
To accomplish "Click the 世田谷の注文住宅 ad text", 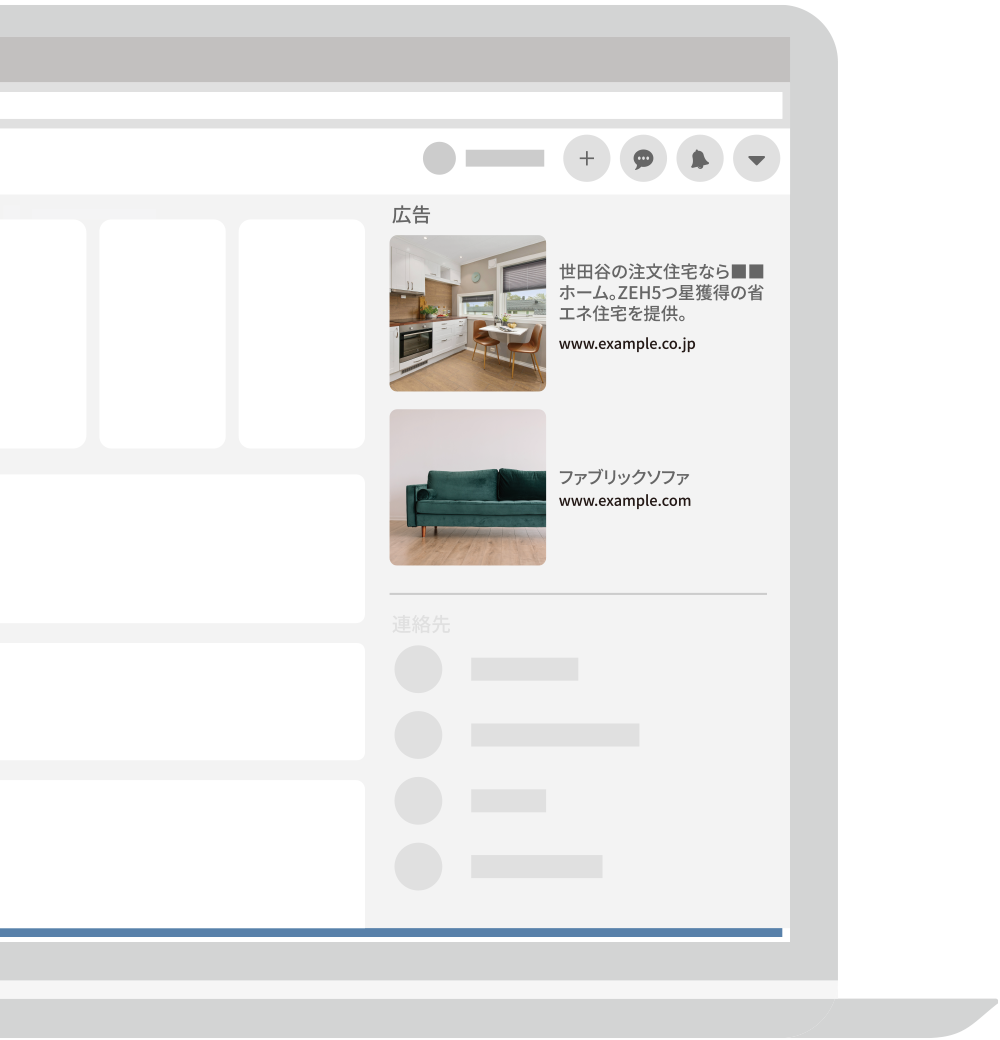I will [x=661, y=292].
